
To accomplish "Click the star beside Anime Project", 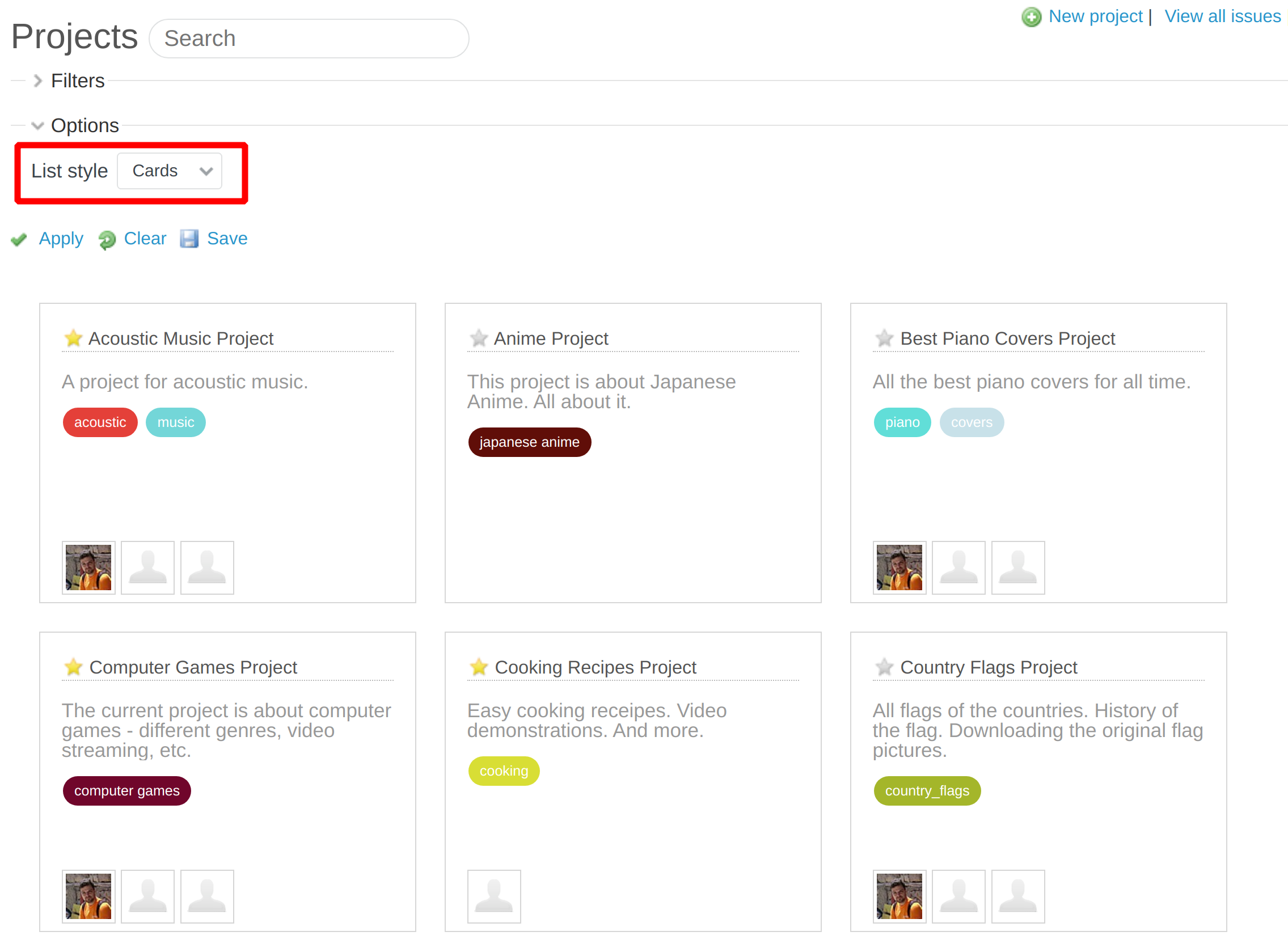I will click(479, 338).
